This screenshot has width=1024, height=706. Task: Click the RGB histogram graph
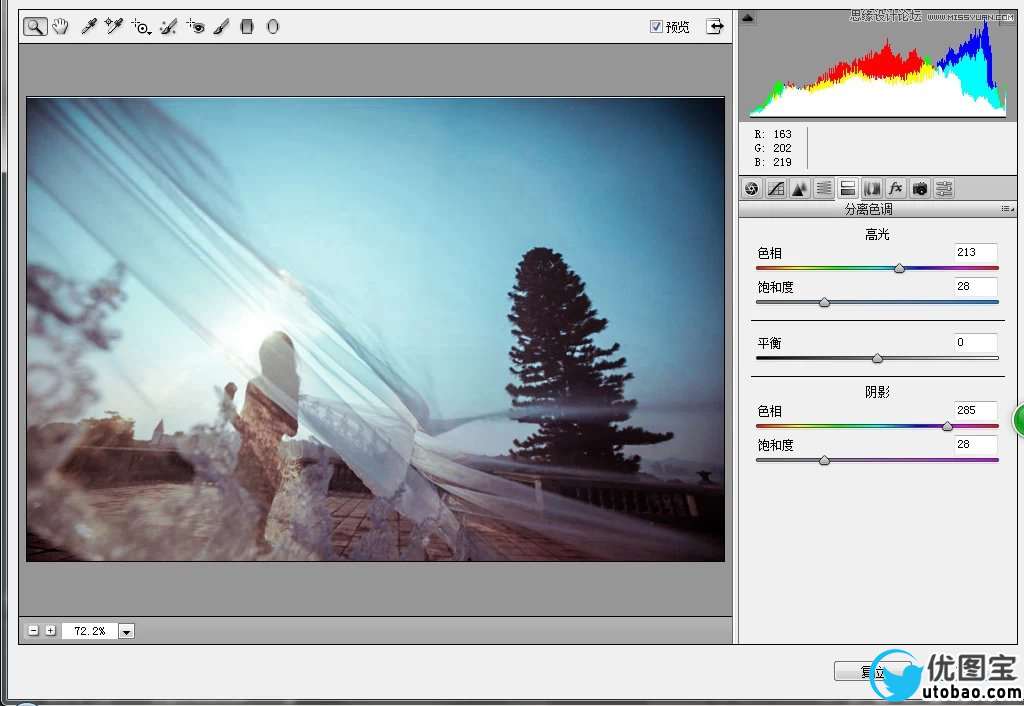(878, 67)
